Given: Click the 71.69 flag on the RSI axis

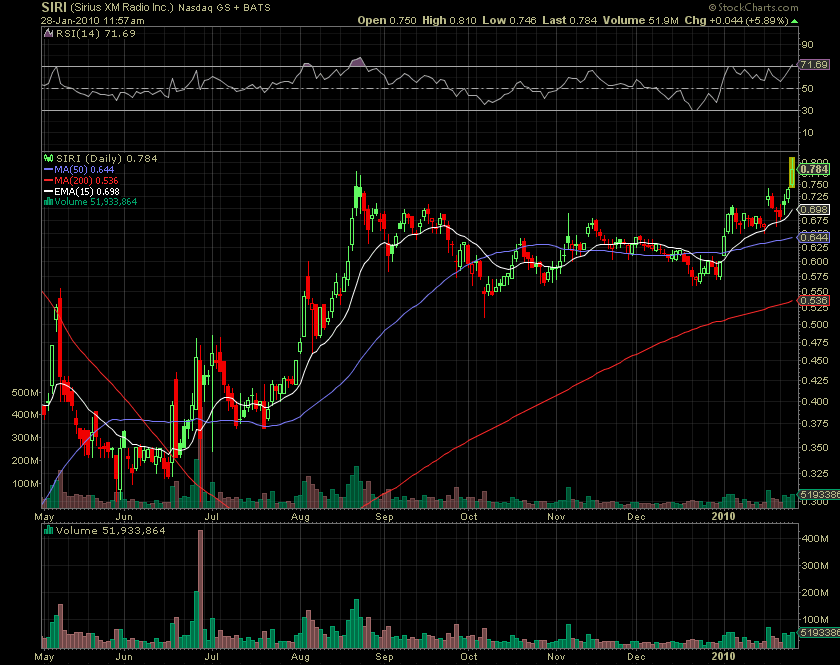Looking at the screenshot, I should tap(814, 65).
